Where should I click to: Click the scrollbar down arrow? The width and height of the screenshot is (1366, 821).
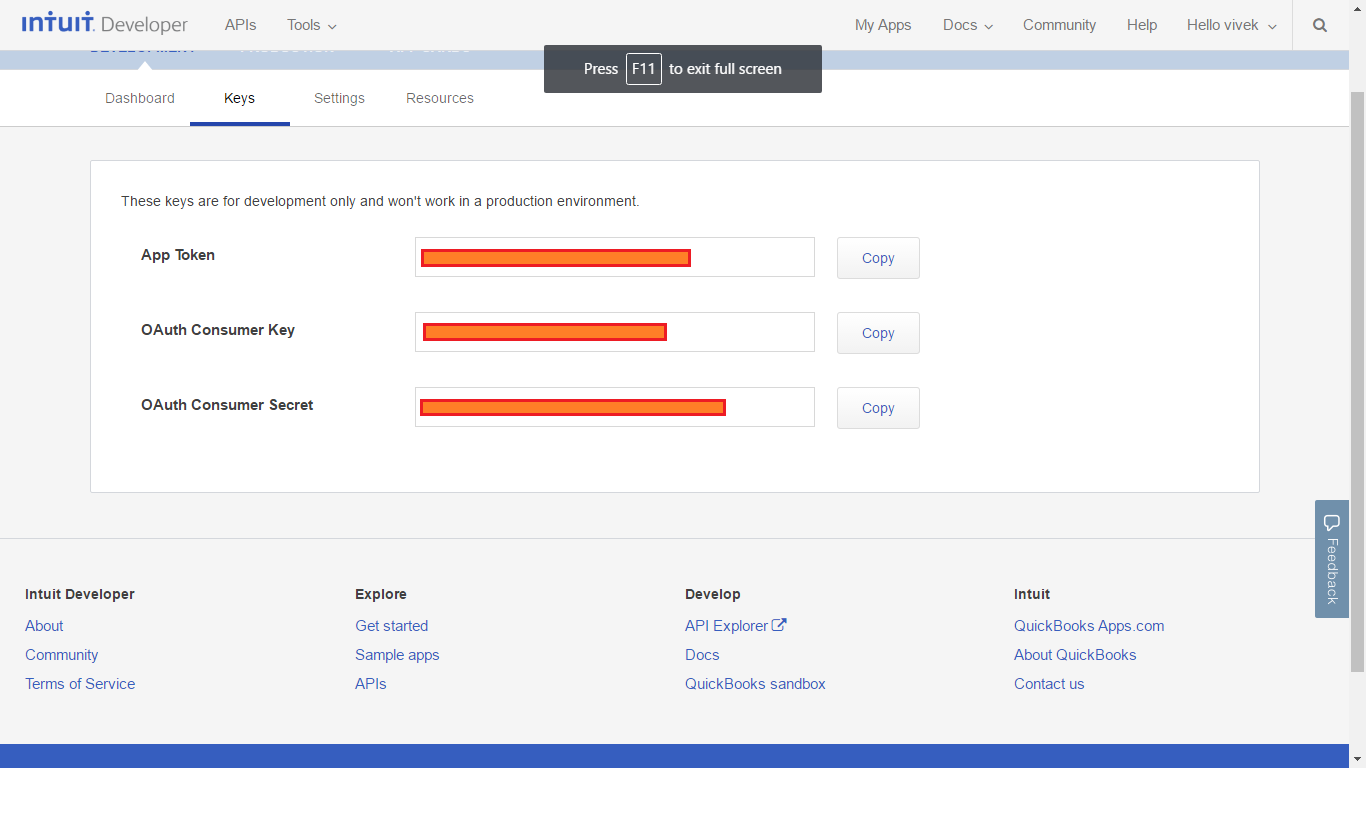coord(1357,759)
